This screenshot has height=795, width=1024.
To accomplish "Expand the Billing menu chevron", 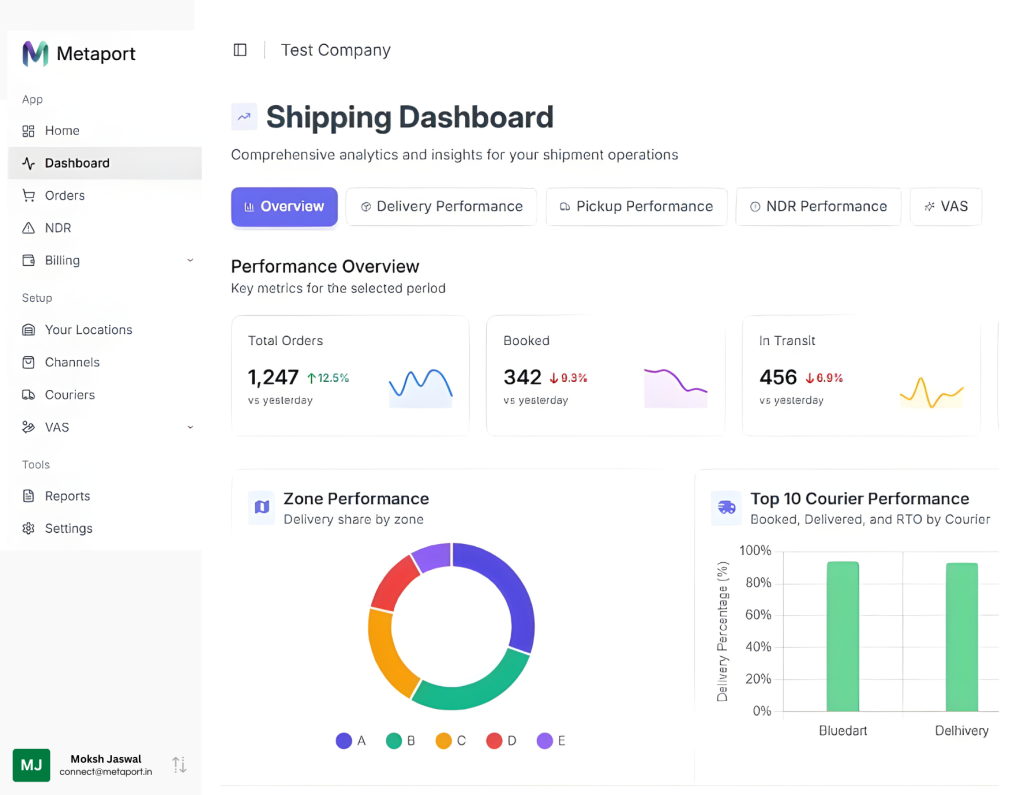I will pos(190,260).
